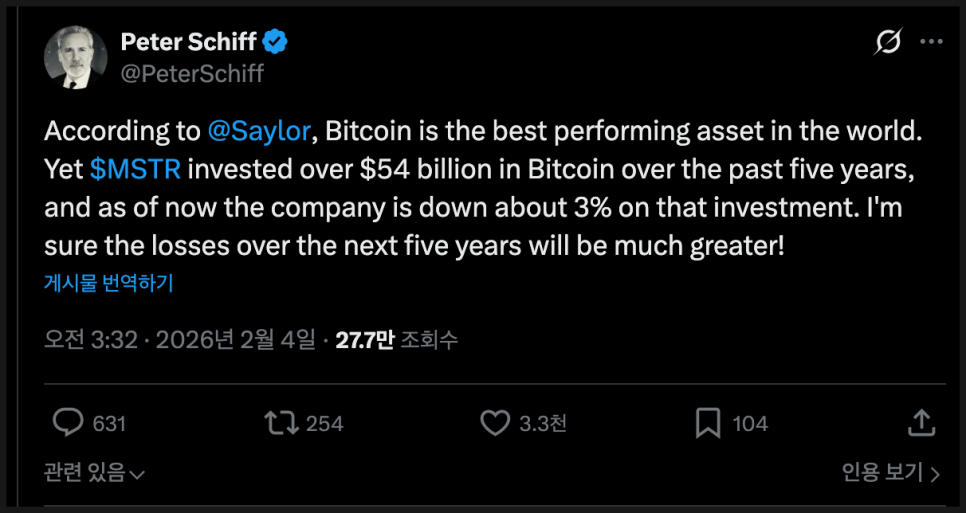Screen dimensions: 966x513
Task: Click the reply speech bubble icon
Action: tap(67, 423)
